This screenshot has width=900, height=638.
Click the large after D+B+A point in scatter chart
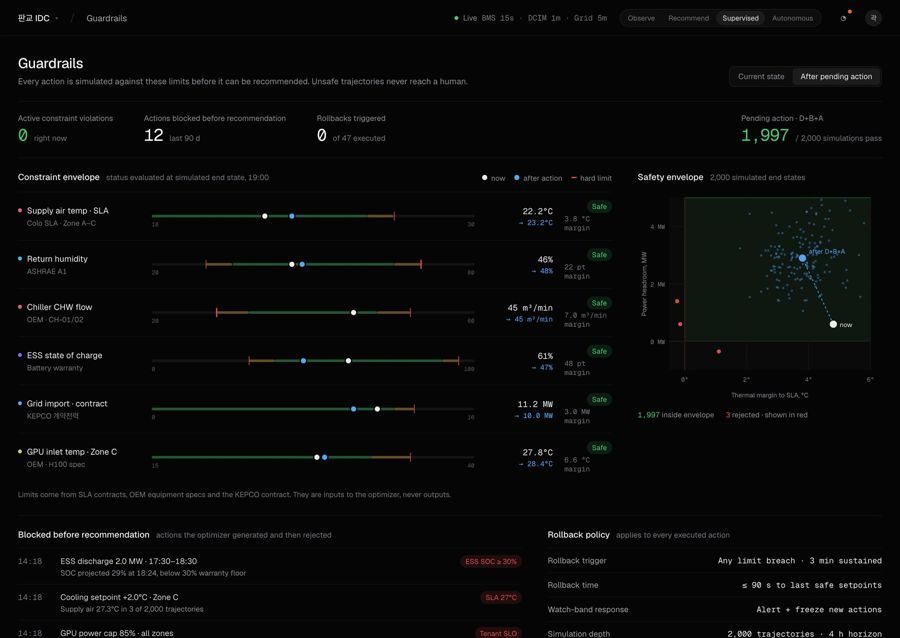(x=802, y=258)
